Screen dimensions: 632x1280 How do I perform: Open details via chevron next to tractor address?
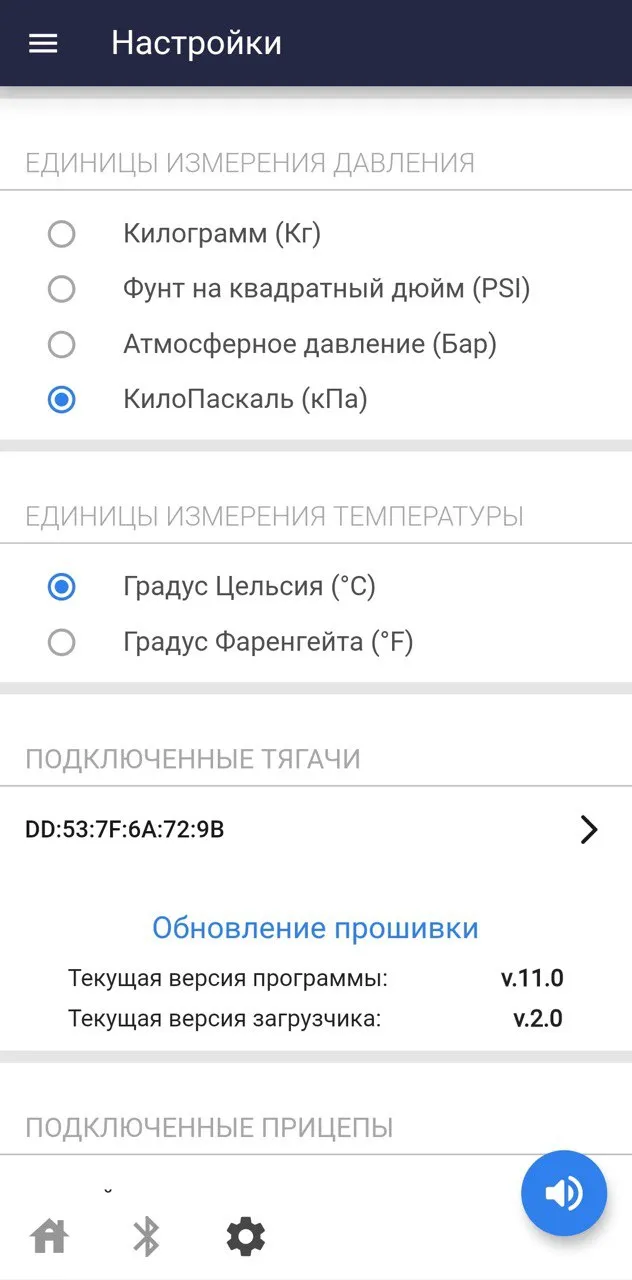coord(589,829)
